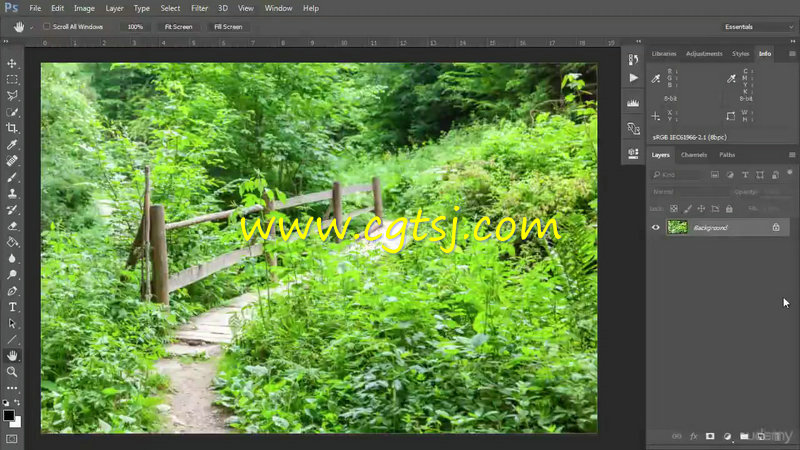800x450 pixels.
Task: Open RGB eyedropper options in Info panel
Action: tap(656, 79)
